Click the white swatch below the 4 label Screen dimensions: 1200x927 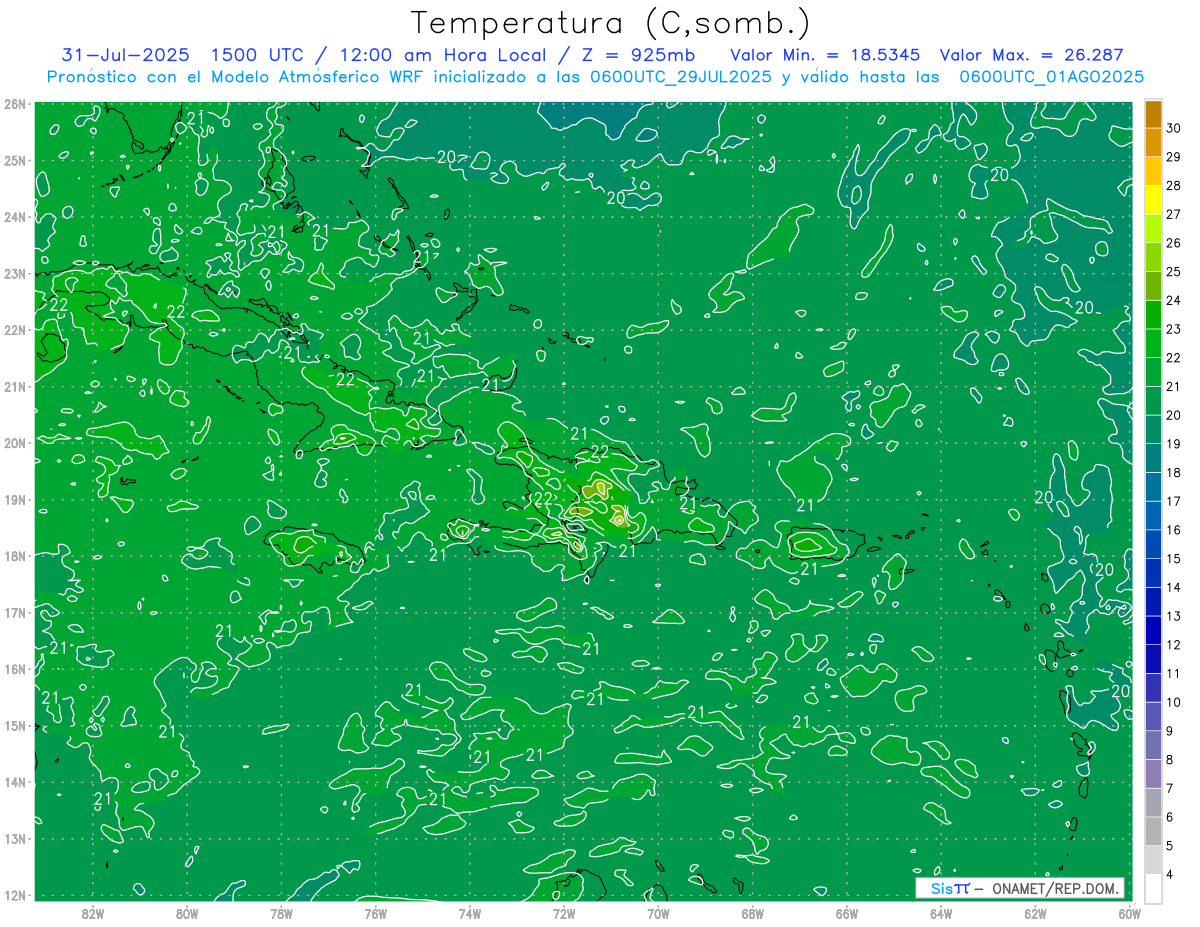click(1153, 888)
